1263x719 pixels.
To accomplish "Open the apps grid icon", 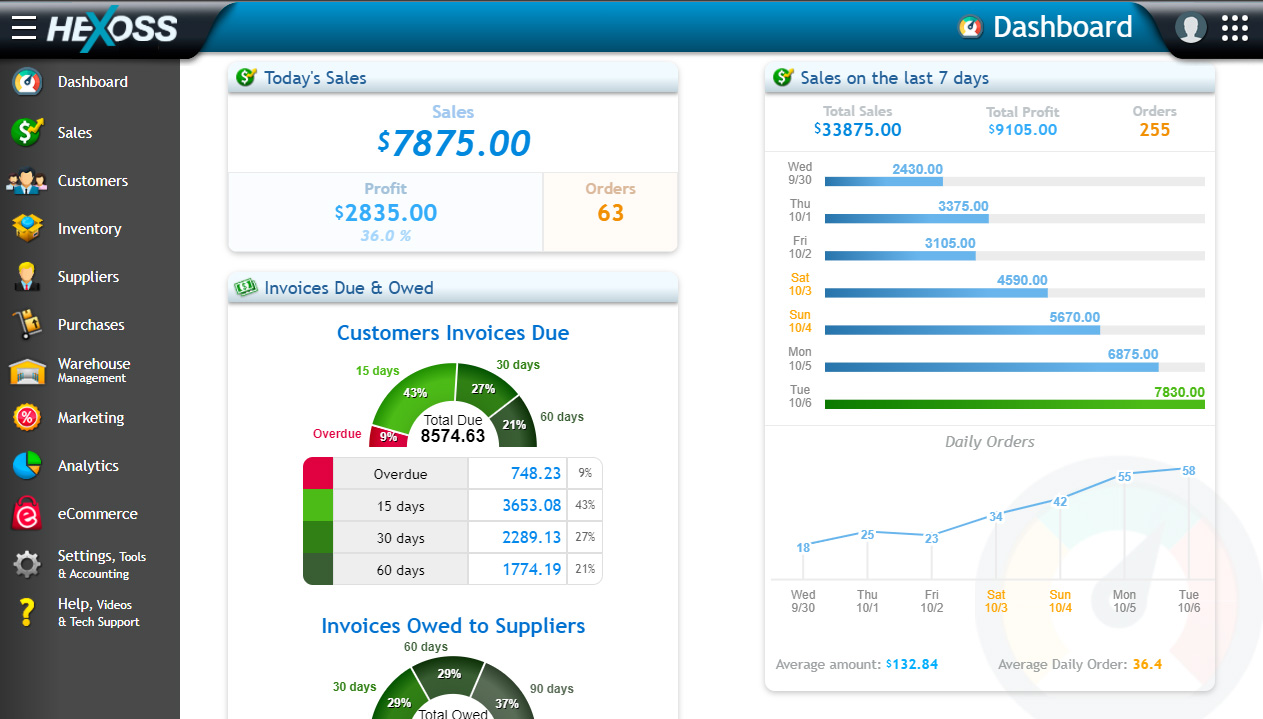I will pyautogui.click(x=1235, y=28).
